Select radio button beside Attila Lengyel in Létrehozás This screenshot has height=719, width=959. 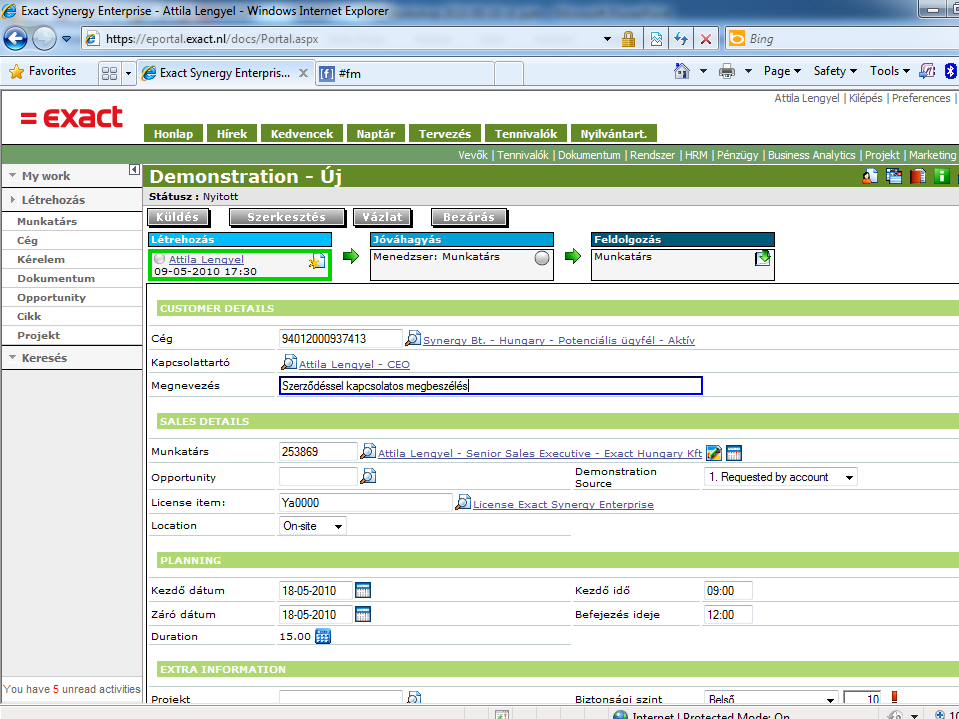click(160, 259)
